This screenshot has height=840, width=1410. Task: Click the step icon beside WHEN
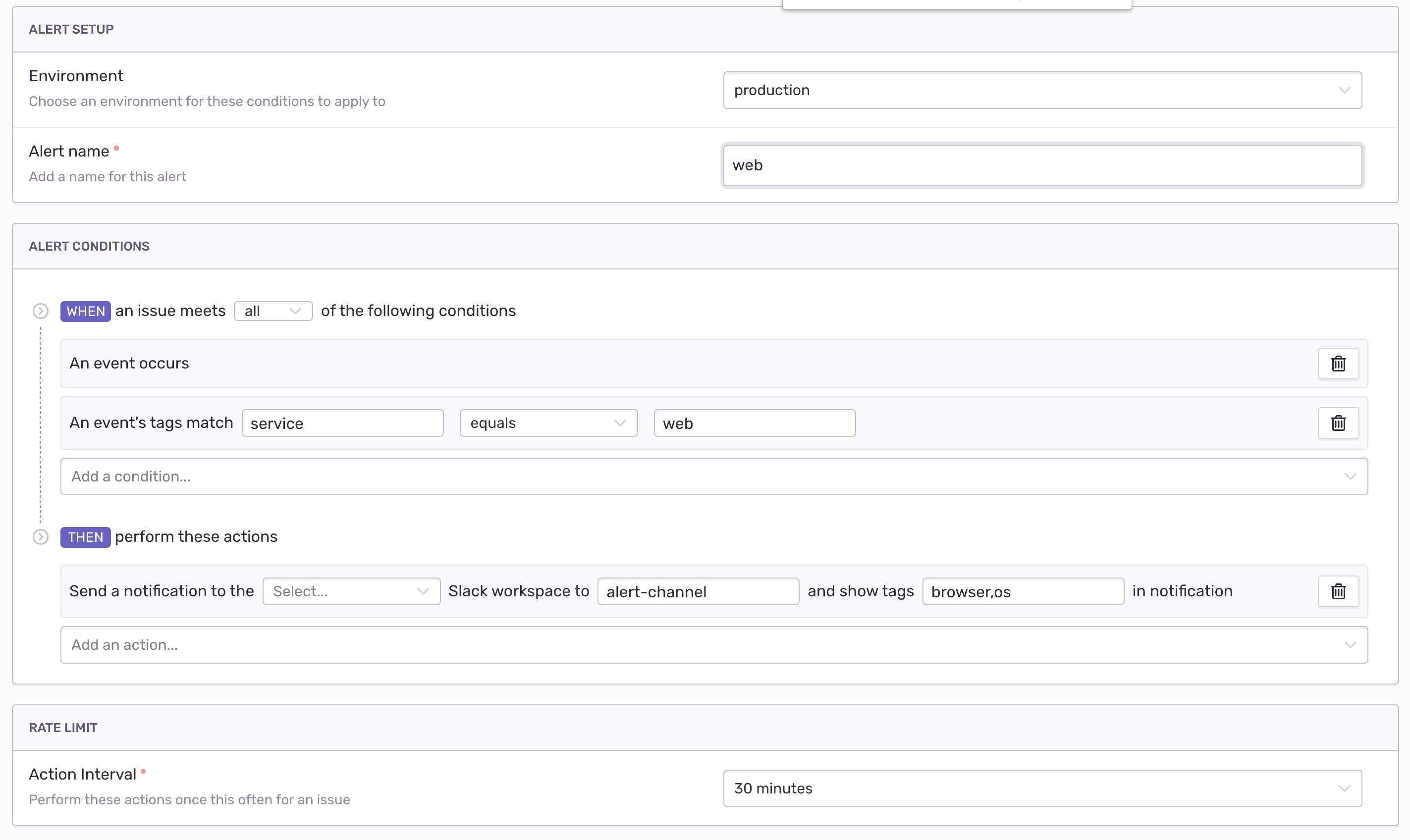click(40, 311)
